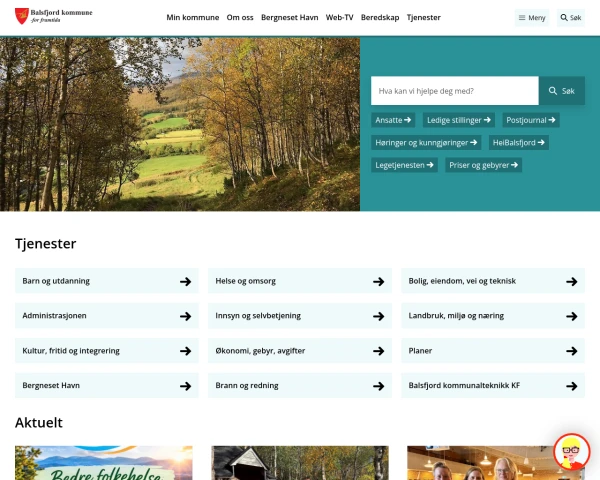Open the Administrasjonen service
Viewport: 600px width, 480px height.
[x=107, y=316]
